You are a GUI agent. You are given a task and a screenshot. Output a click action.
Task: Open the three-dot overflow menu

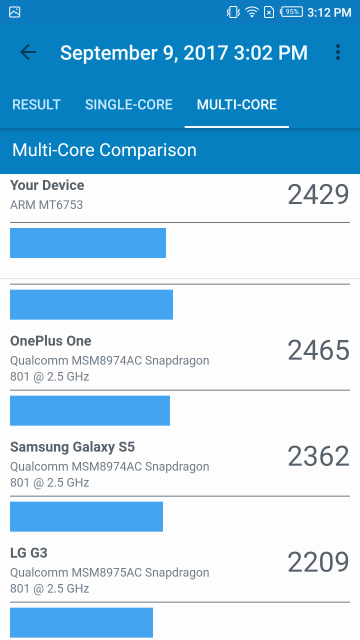click(x=338, y=53)
